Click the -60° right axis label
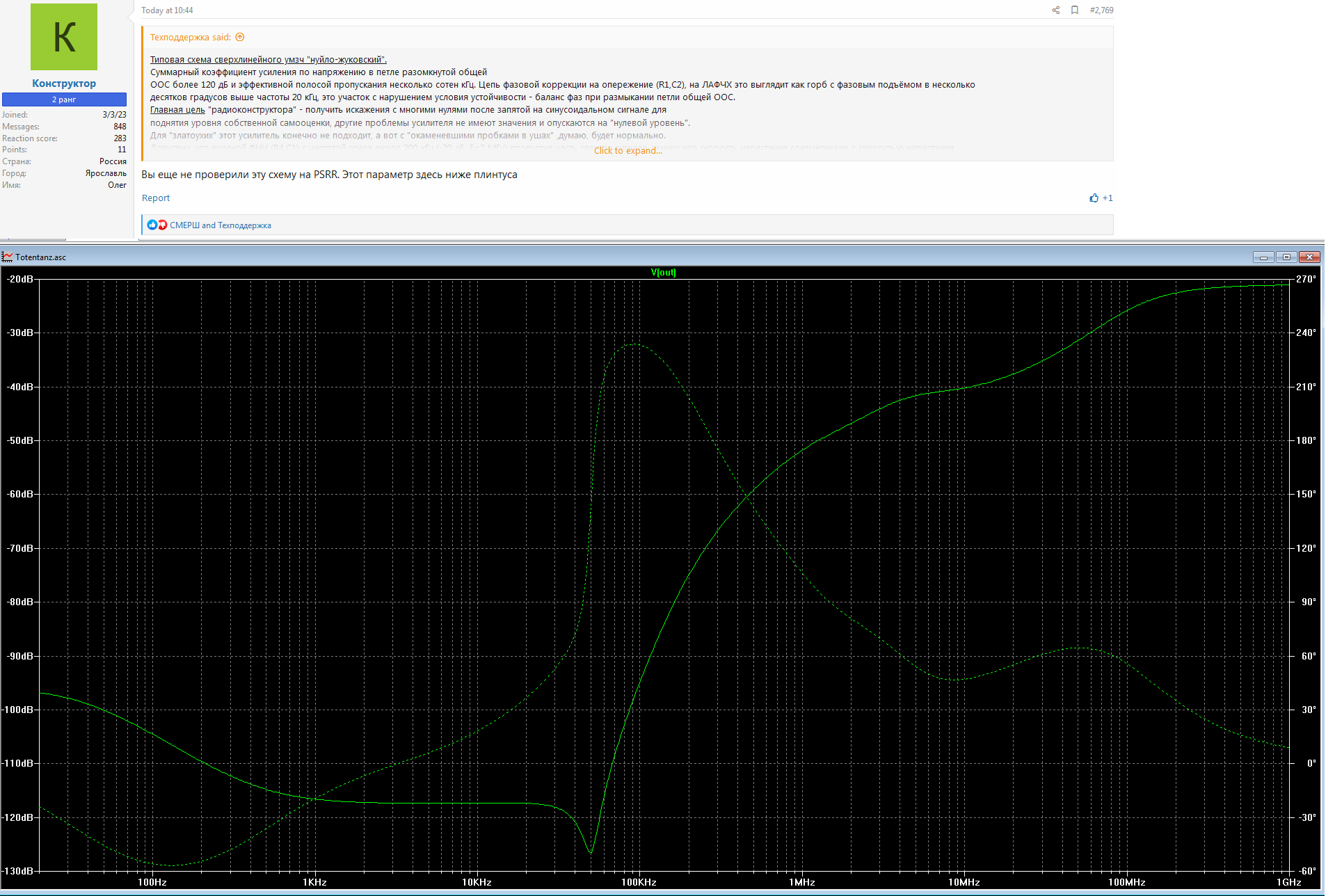 tap(1307, 872)
